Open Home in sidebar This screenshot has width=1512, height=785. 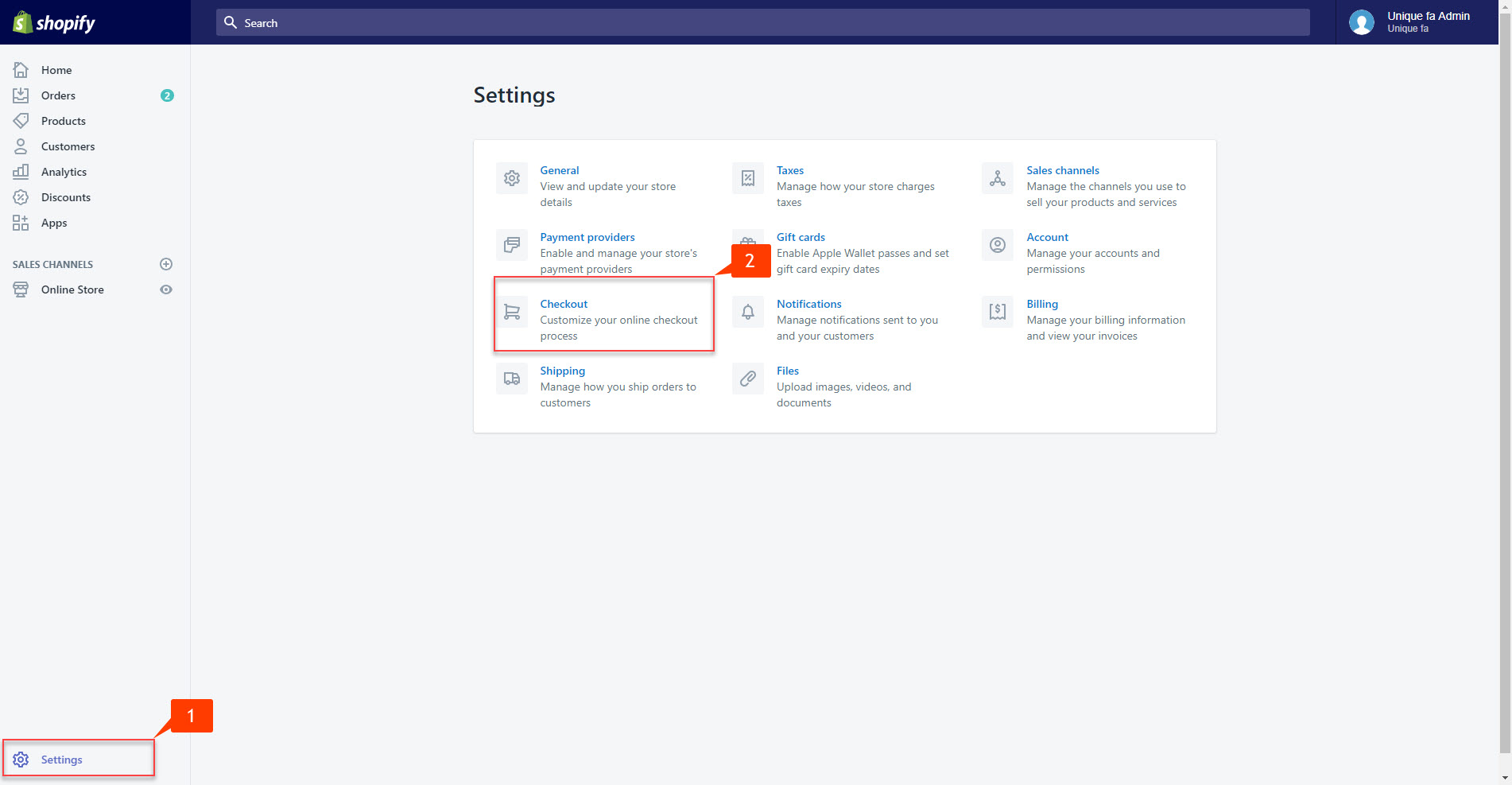point(56,70)
